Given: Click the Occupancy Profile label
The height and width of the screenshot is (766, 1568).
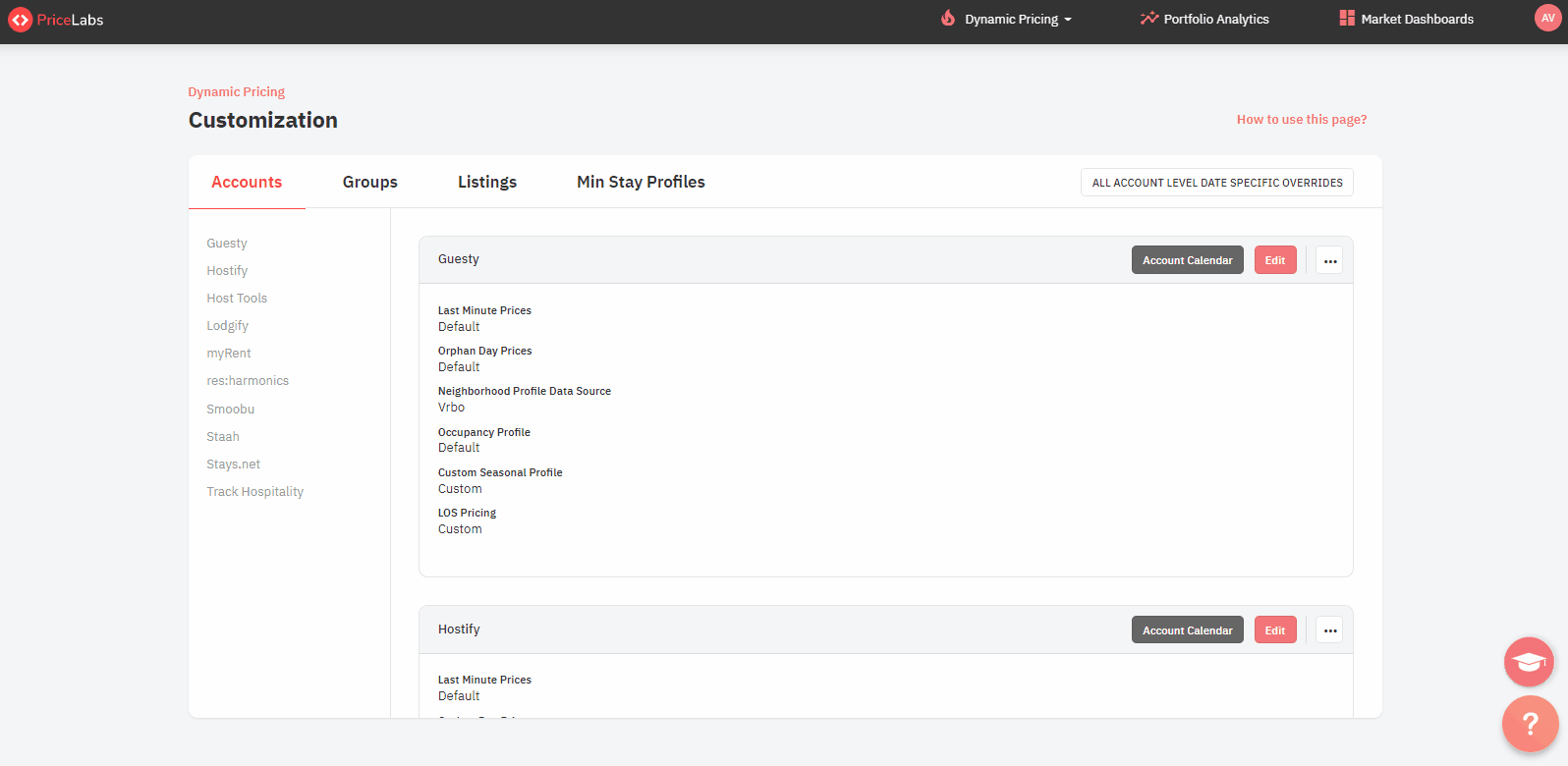Looking at the screenshot, I should [x=484, y=432].
